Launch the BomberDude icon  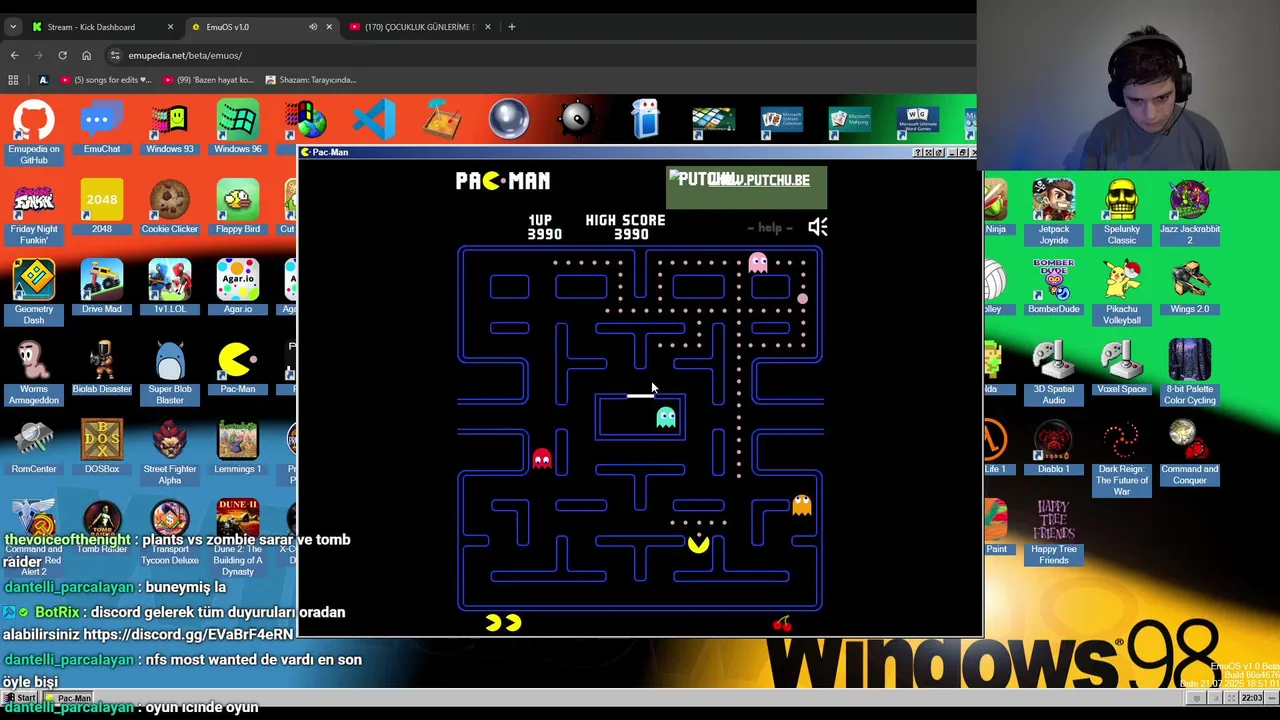(1054, 288)
